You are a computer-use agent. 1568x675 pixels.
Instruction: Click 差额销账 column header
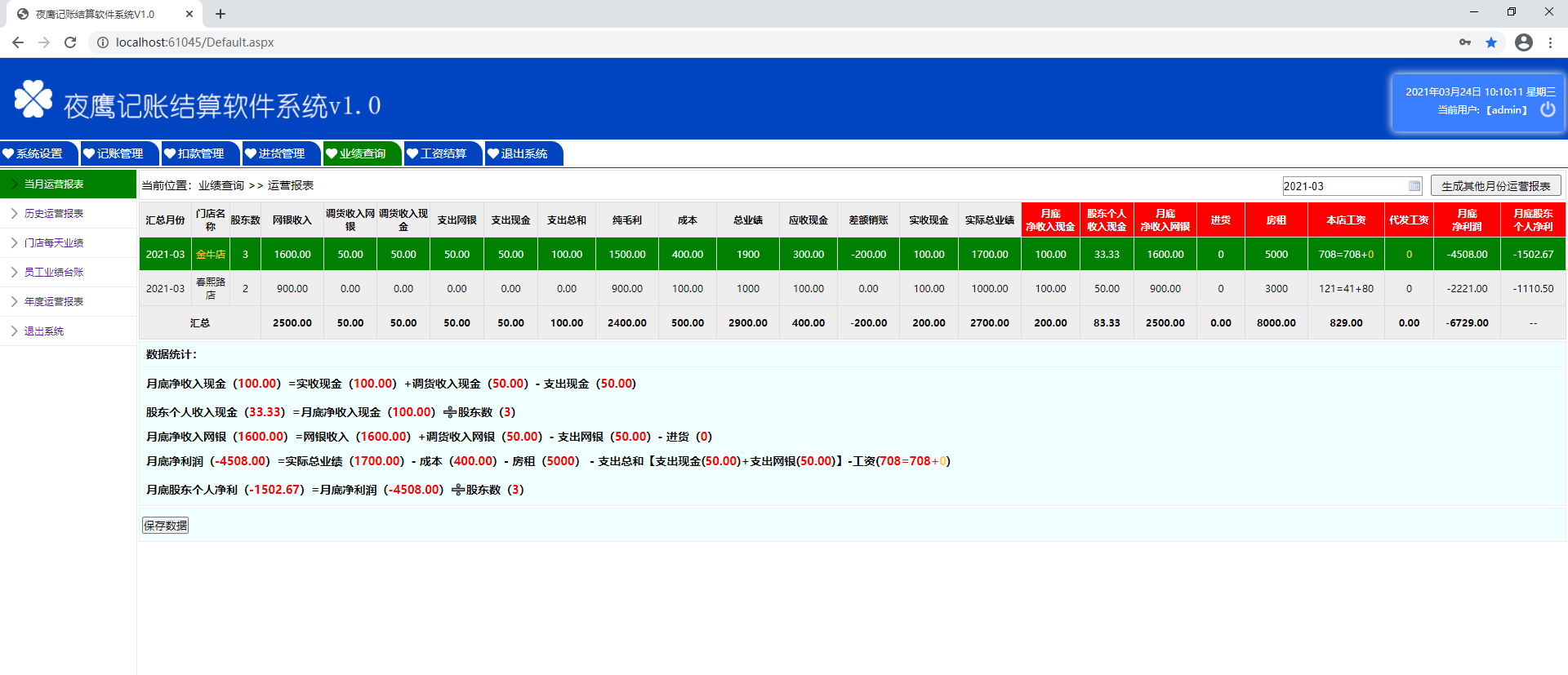click(868, 220)
